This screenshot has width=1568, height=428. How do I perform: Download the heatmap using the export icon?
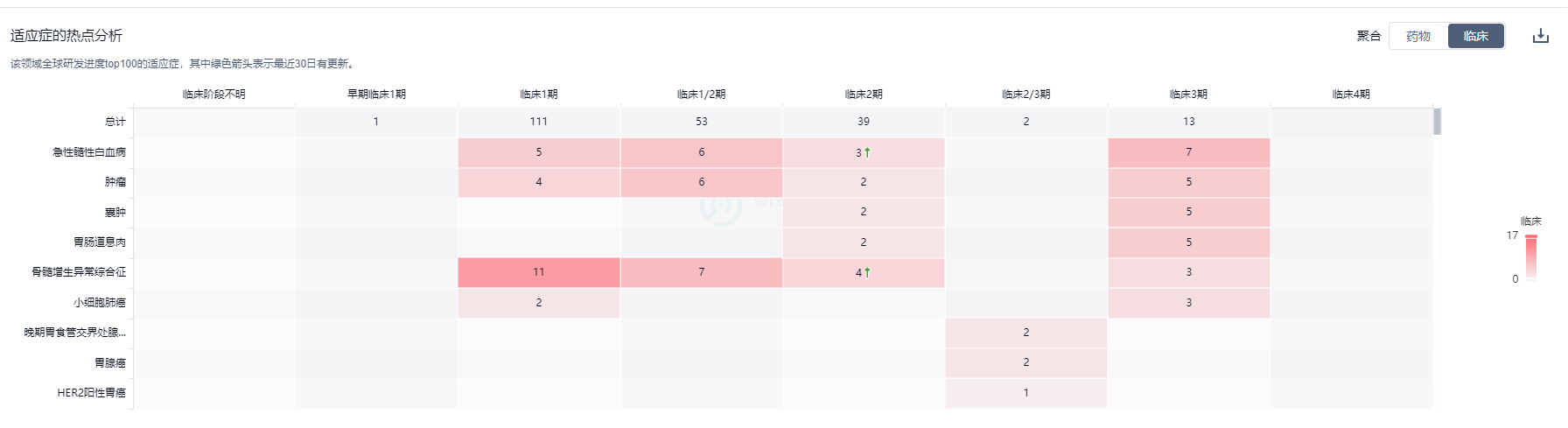(1540, 36)
